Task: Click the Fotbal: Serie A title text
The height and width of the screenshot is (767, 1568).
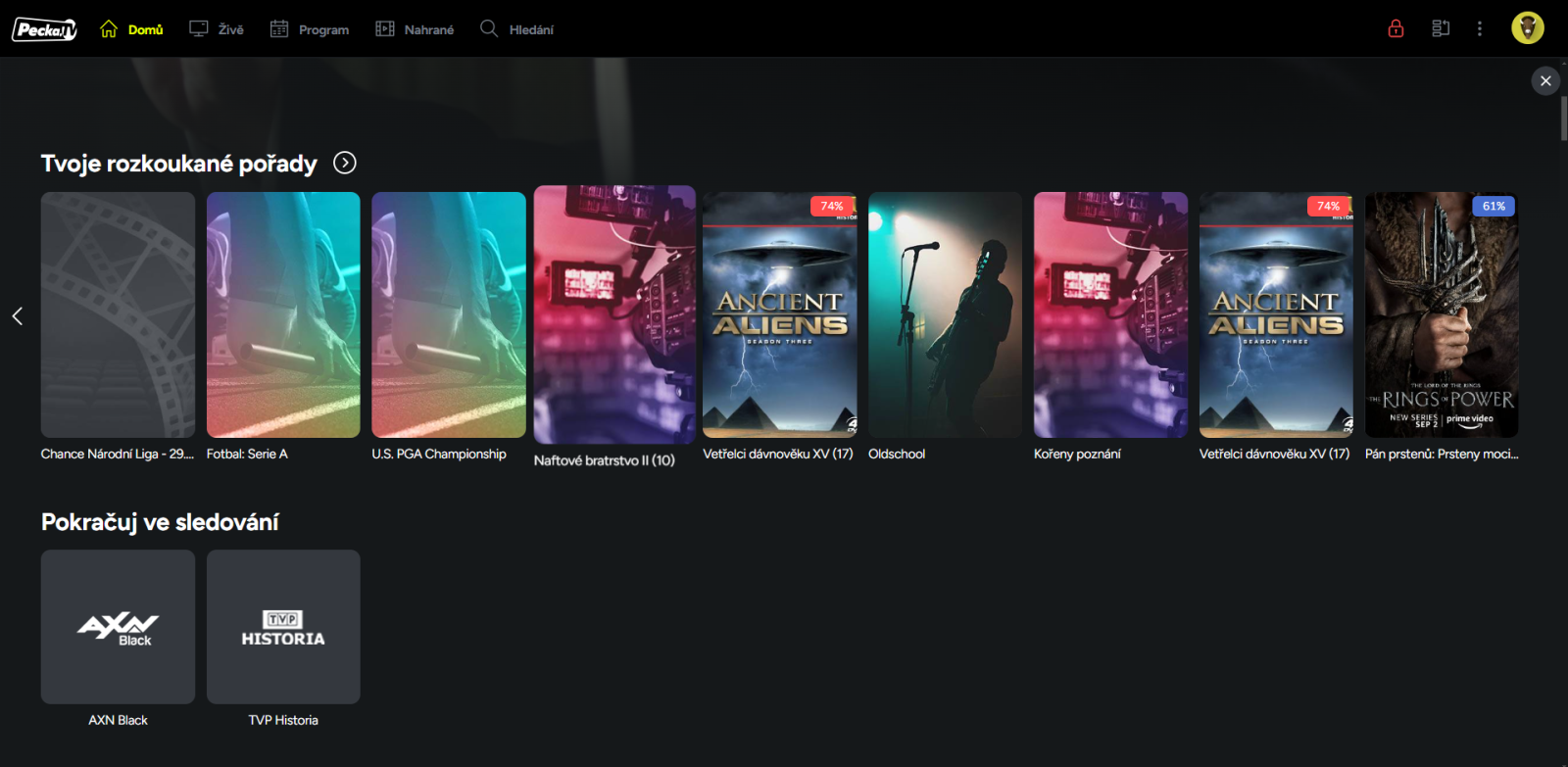Action: pyautogui.click(x=247, y=455)
